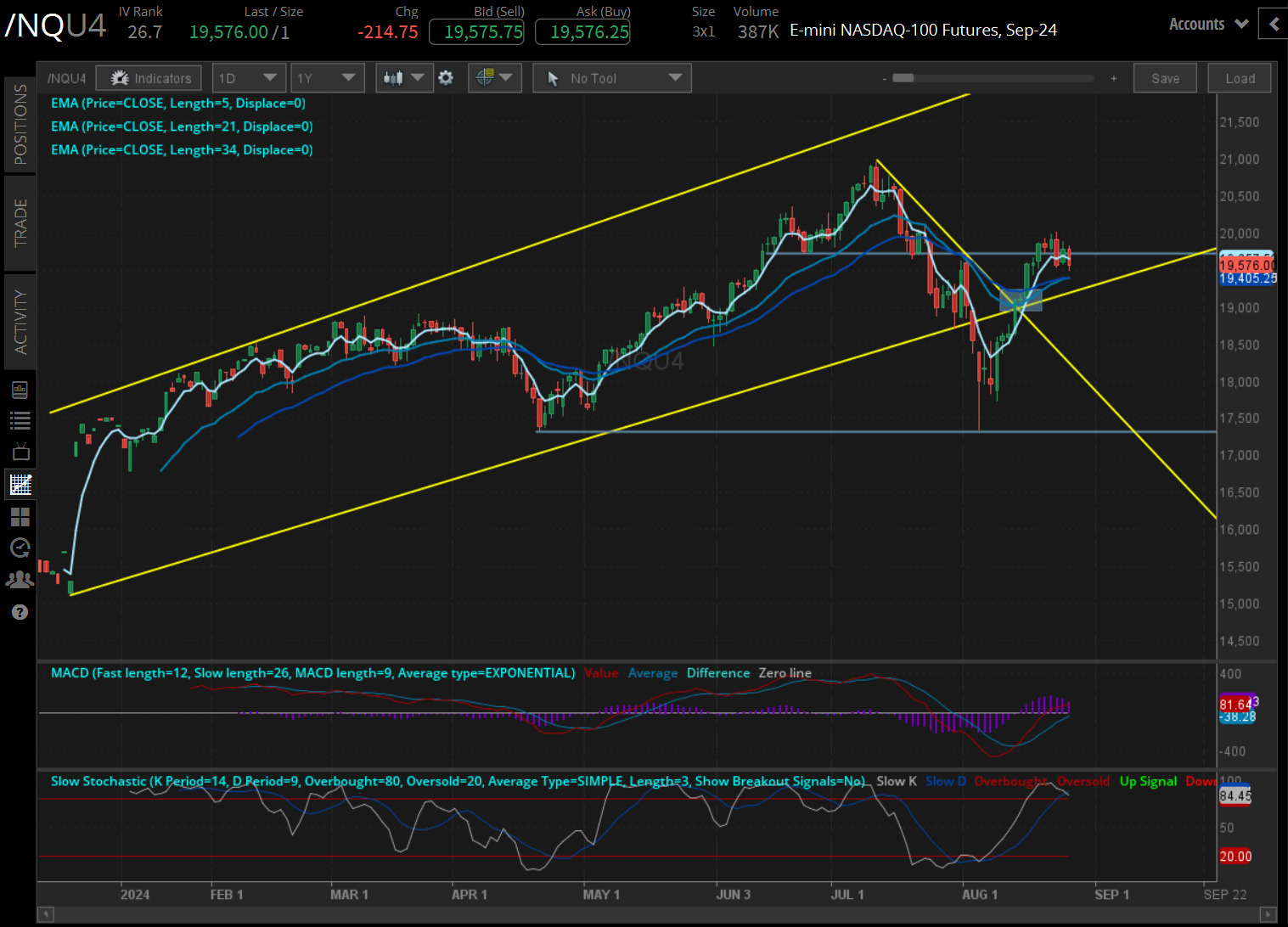Screen dimensions: 1288x927
Task: Switch to the POSITIONS tab
Action: coord(20,124)
